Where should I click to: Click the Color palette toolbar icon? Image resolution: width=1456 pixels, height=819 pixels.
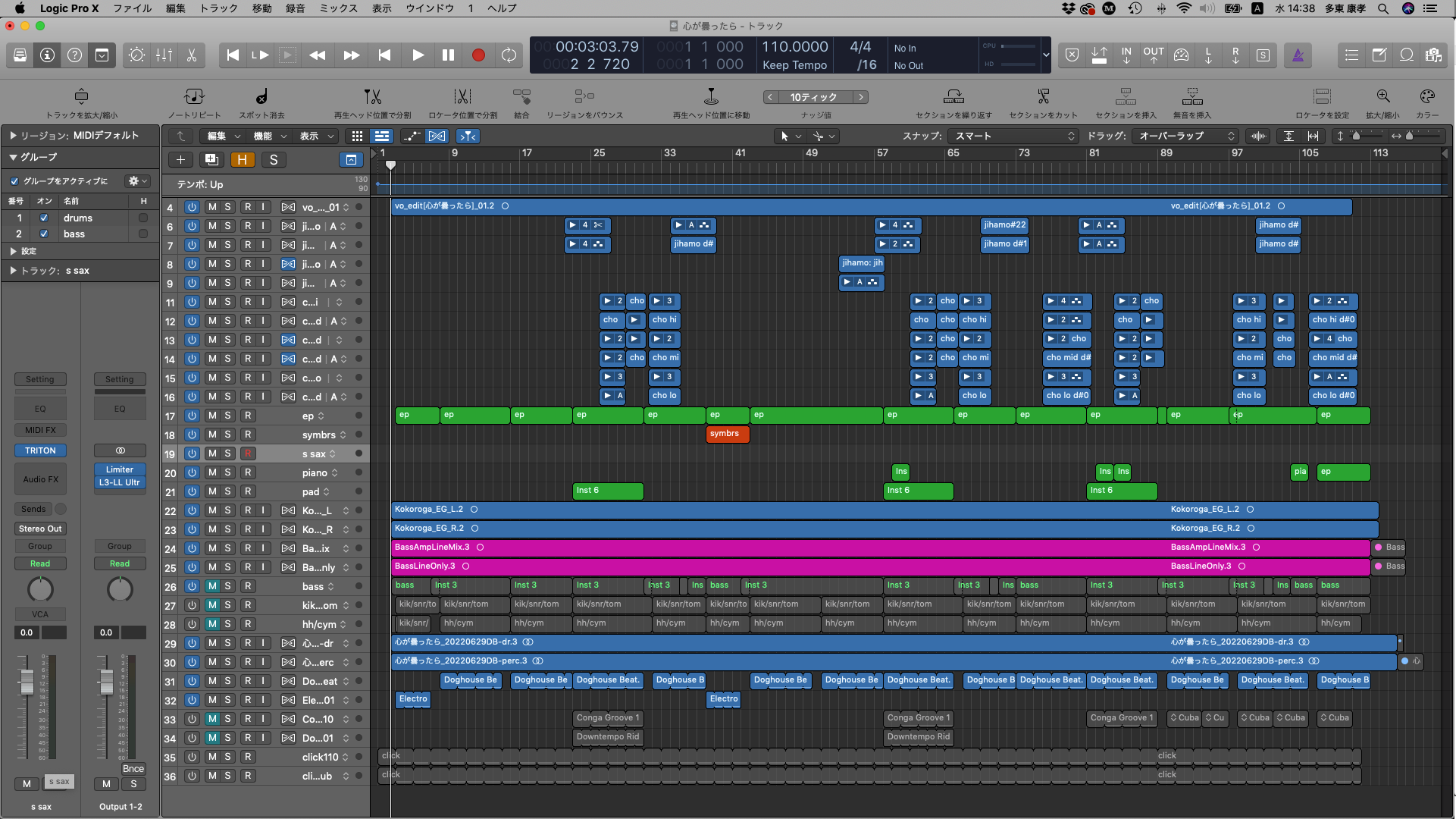(1426, 97)
